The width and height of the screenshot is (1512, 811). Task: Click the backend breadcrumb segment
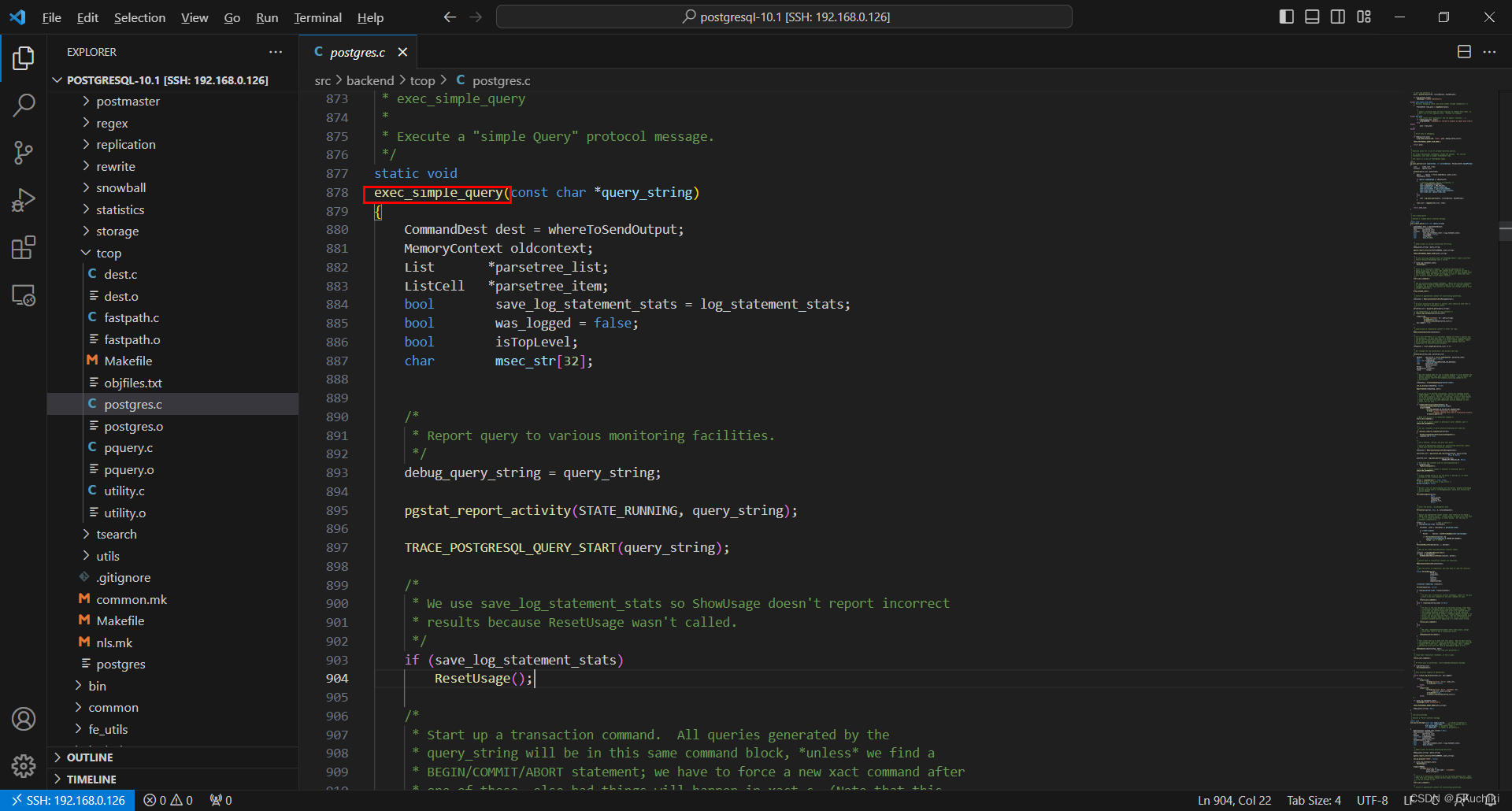point(370,80)
